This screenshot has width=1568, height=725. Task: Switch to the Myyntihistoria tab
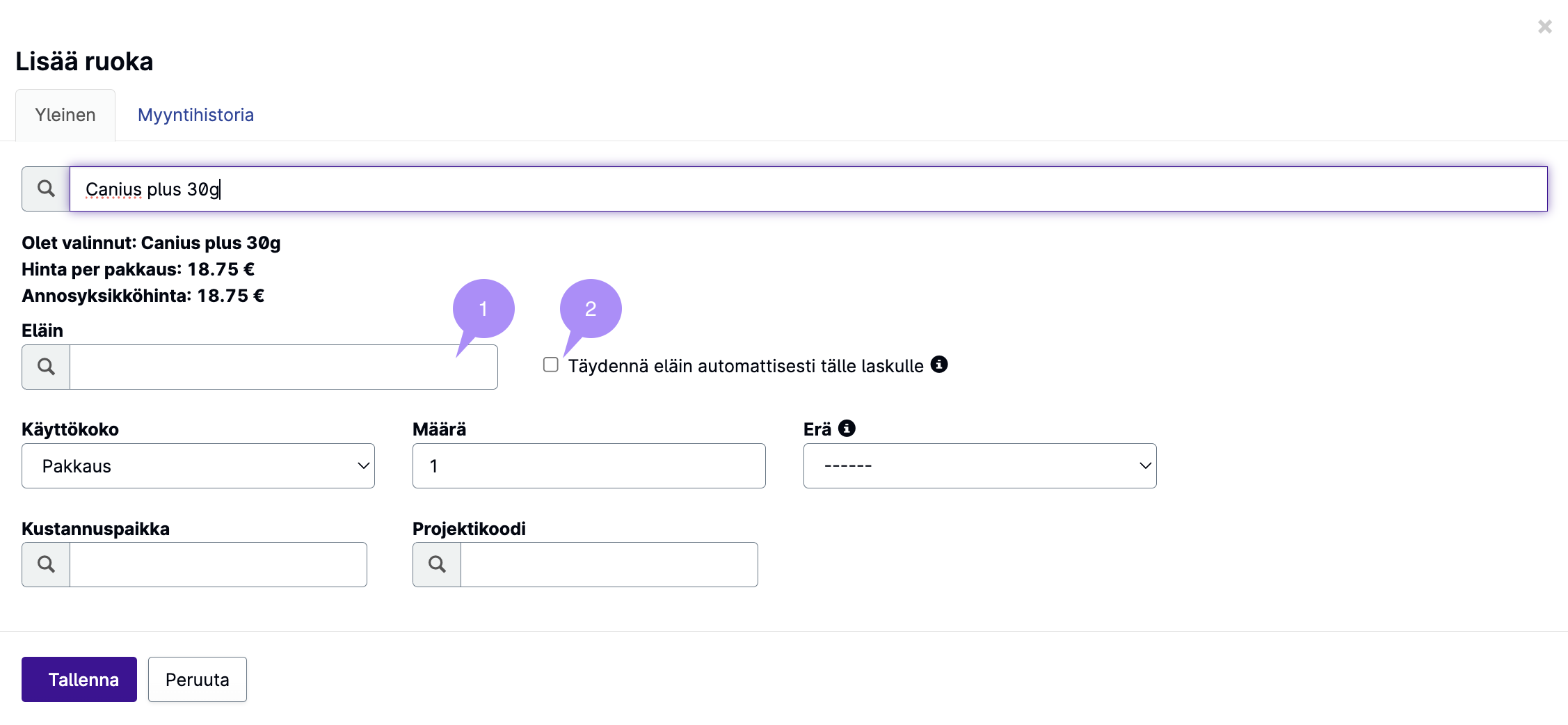[x=195, y=115]
